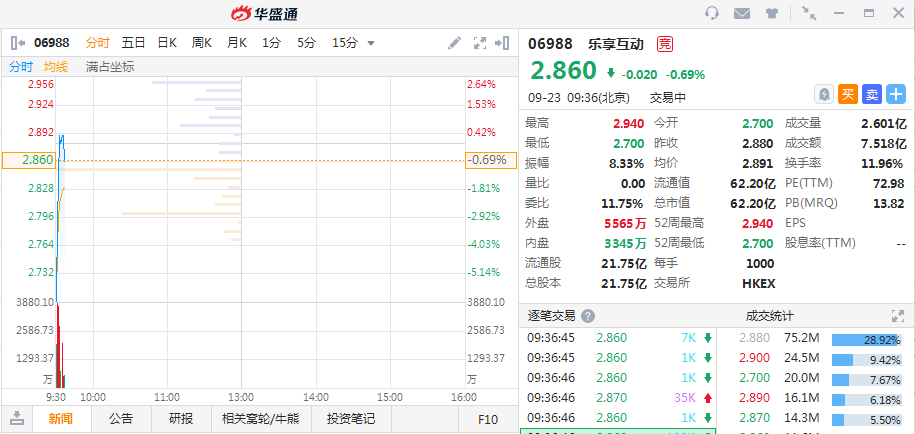This screenshot has height=434, width=915.
Task: Click the shrink window arrows icon
Action: pos(809,13)
